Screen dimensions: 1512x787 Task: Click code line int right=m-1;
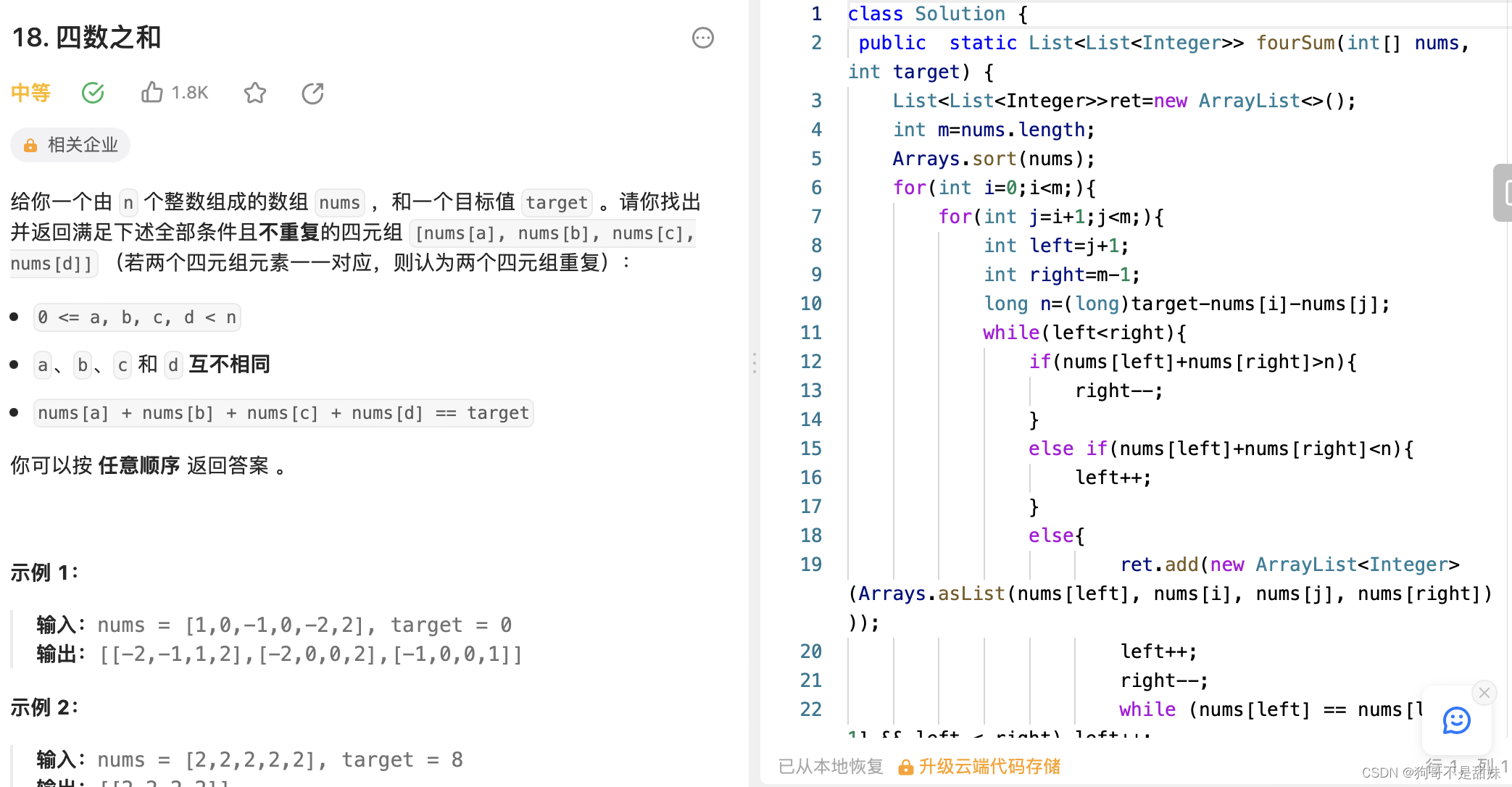point(1062,275)
